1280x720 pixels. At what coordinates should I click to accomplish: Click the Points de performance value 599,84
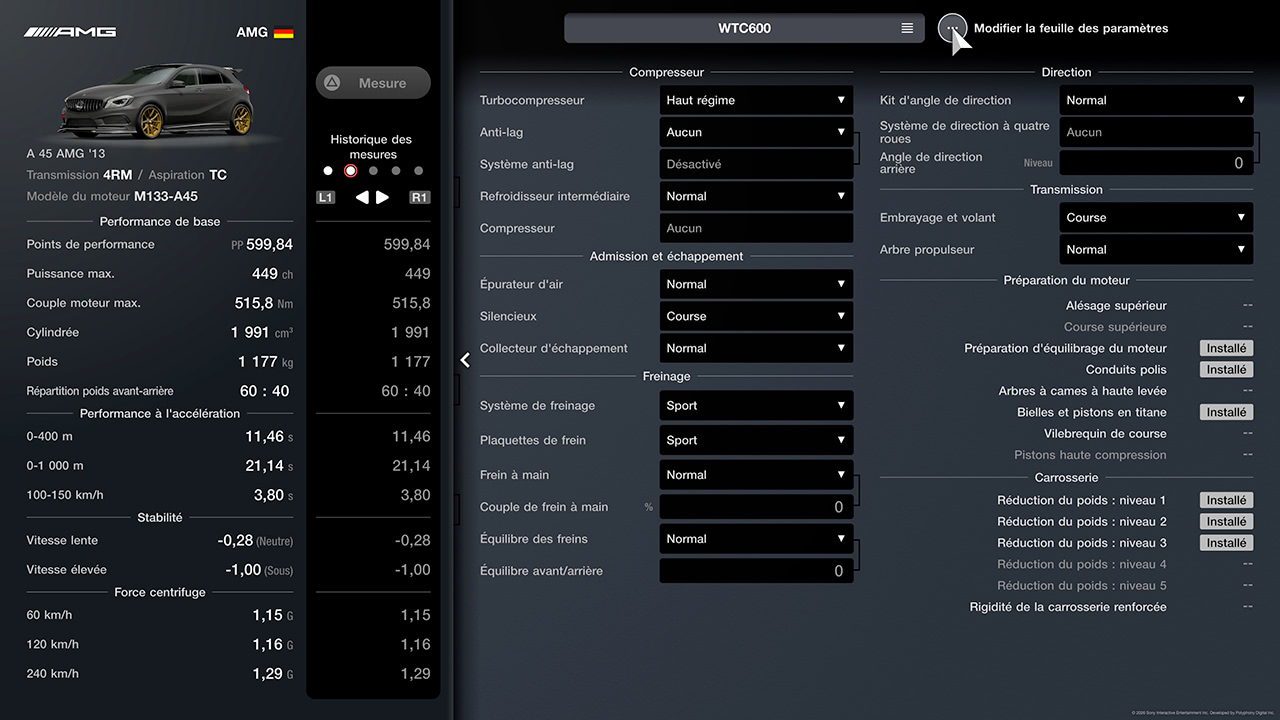coord(270,244)
